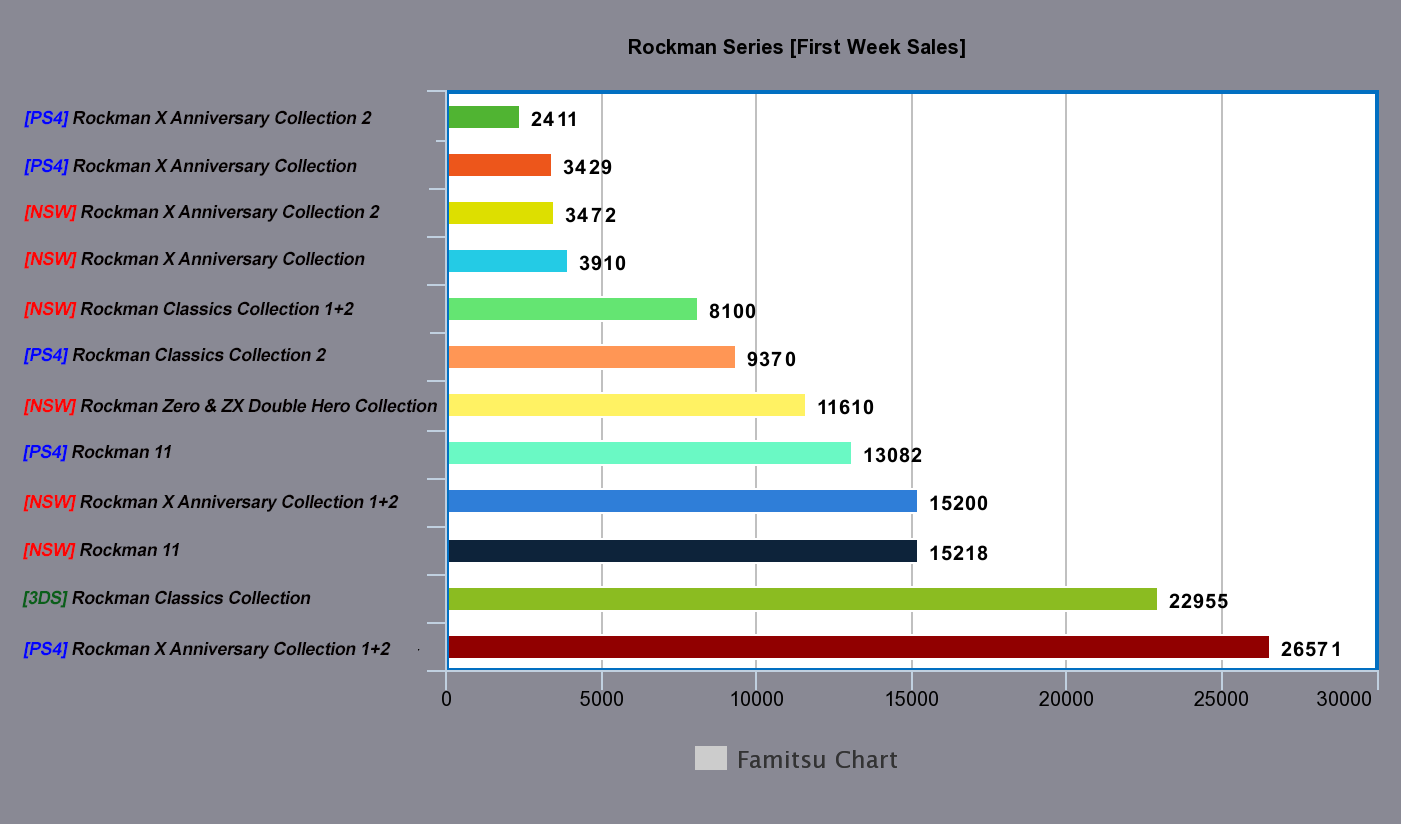Screen dimensions: 1401x824
Task: Click label [PS4] Rockman X Anniversary Collection
Action: (191, 166)
